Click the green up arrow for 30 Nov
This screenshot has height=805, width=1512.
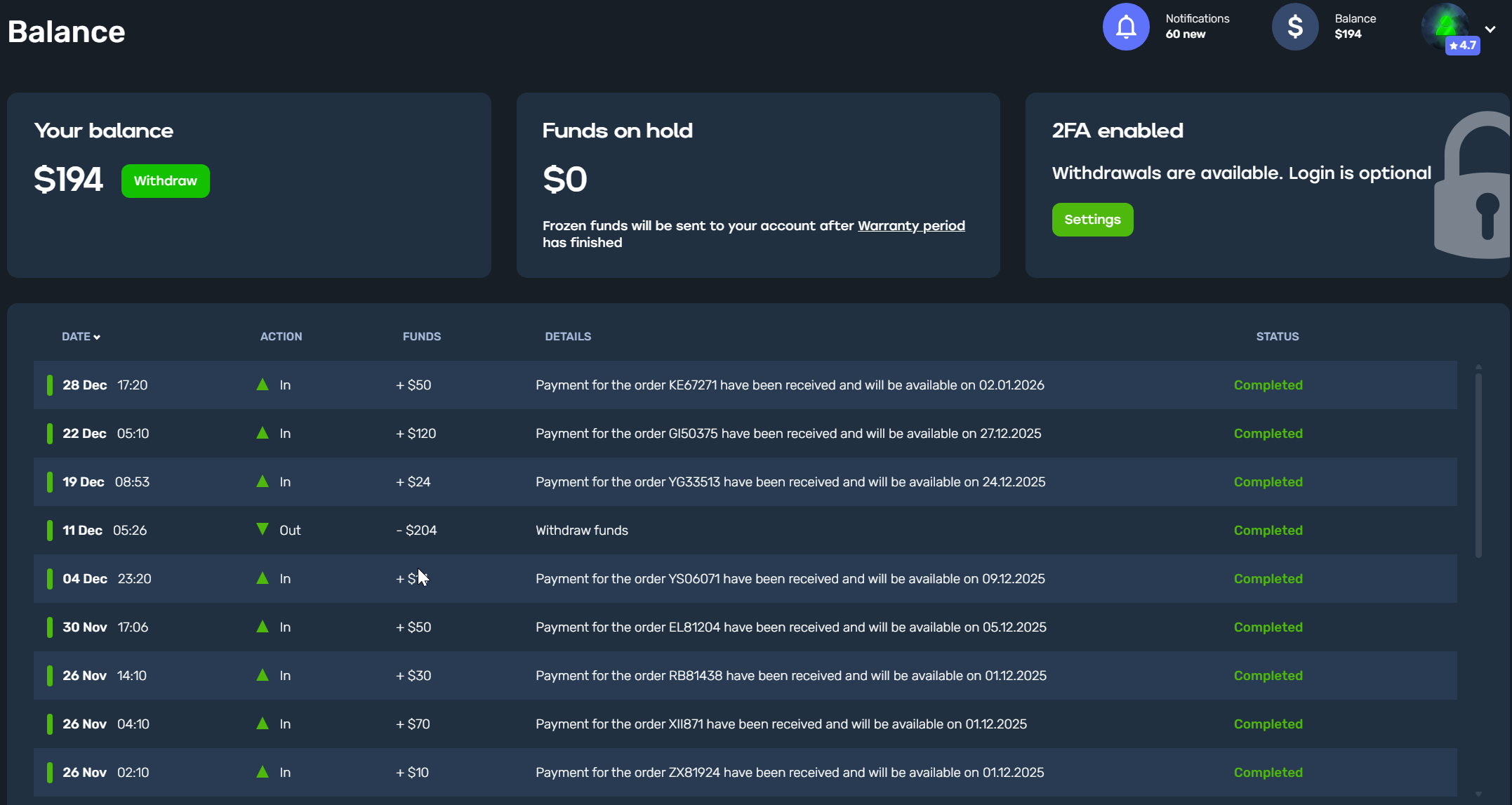pos(263,627)
